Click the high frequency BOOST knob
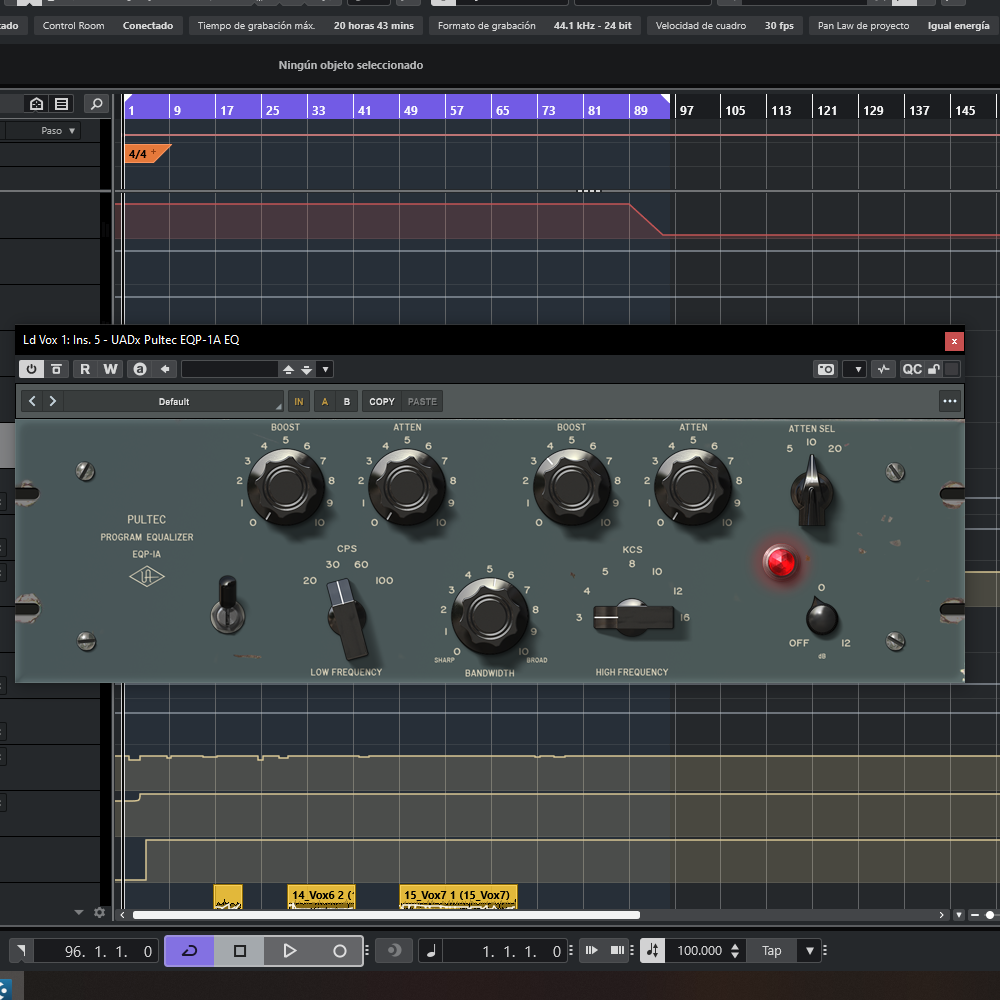Screen dimensions: 1000x1000 click(571, 487)
